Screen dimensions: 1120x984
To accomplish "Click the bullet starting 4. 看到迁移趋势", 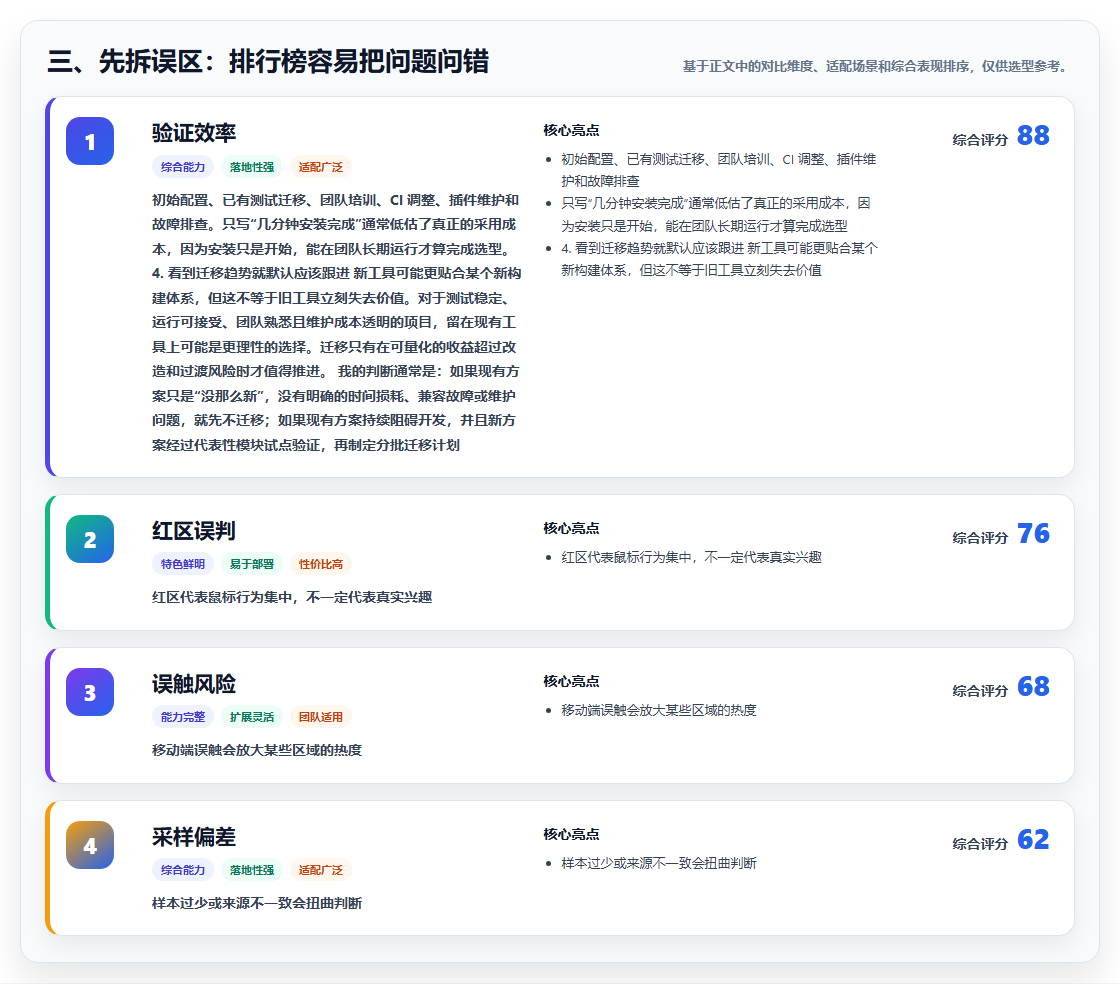I will 719,258.
